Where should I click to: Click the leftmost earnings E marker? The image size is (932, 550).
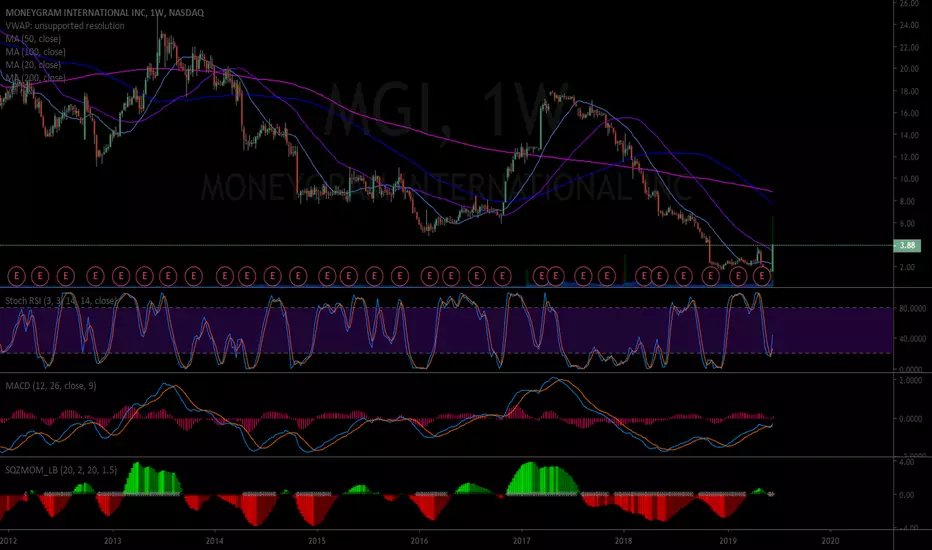(x=17, y=275)
